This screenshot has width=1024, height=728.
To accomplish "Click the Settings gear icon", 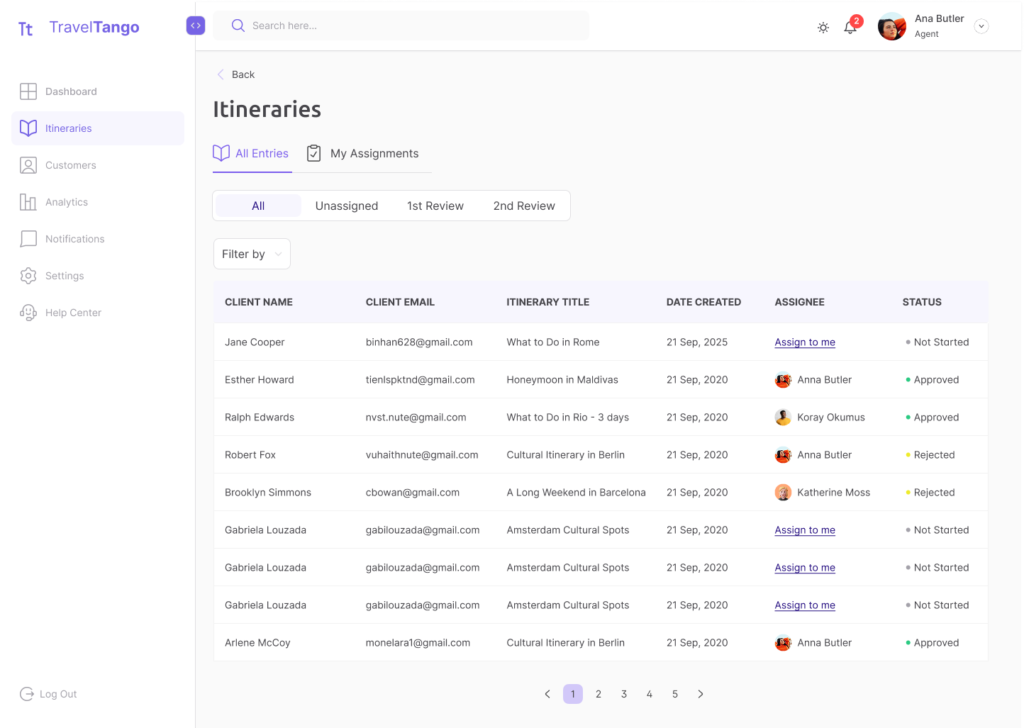I will (28, 276).
